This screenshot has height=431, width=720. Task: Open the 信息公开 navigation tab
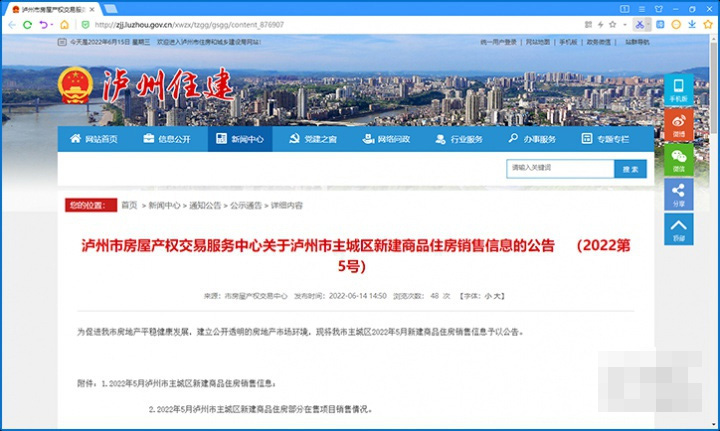click(x=167, y=139)
